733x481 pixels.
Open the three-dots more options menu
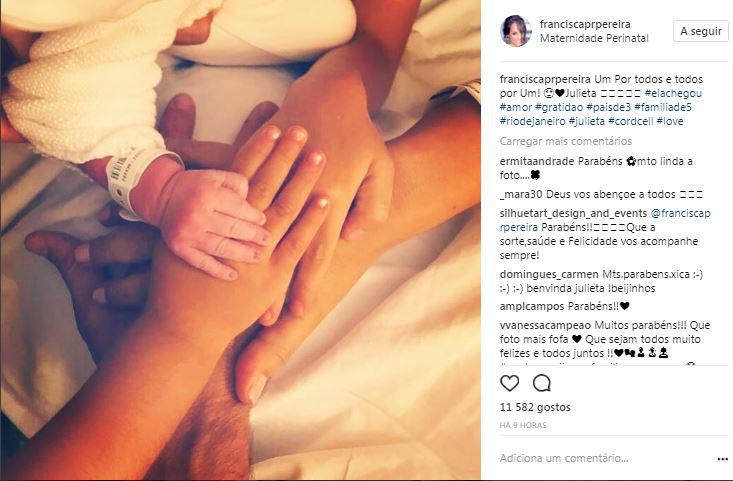723,459
